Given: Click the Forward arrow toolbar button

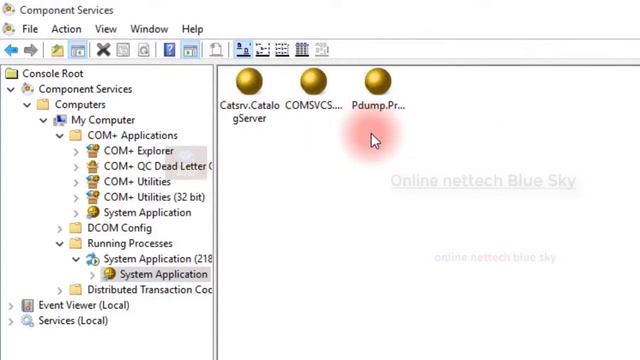Looking at the screenshot, I should pos(31,50).
